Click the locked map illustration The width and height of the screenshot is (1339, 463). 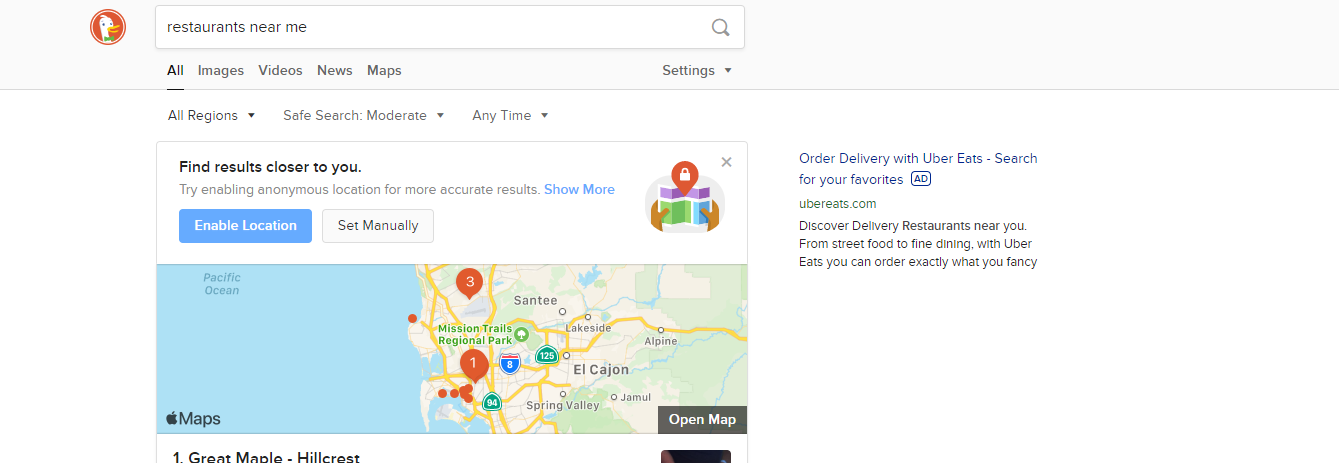pos(685,197)
